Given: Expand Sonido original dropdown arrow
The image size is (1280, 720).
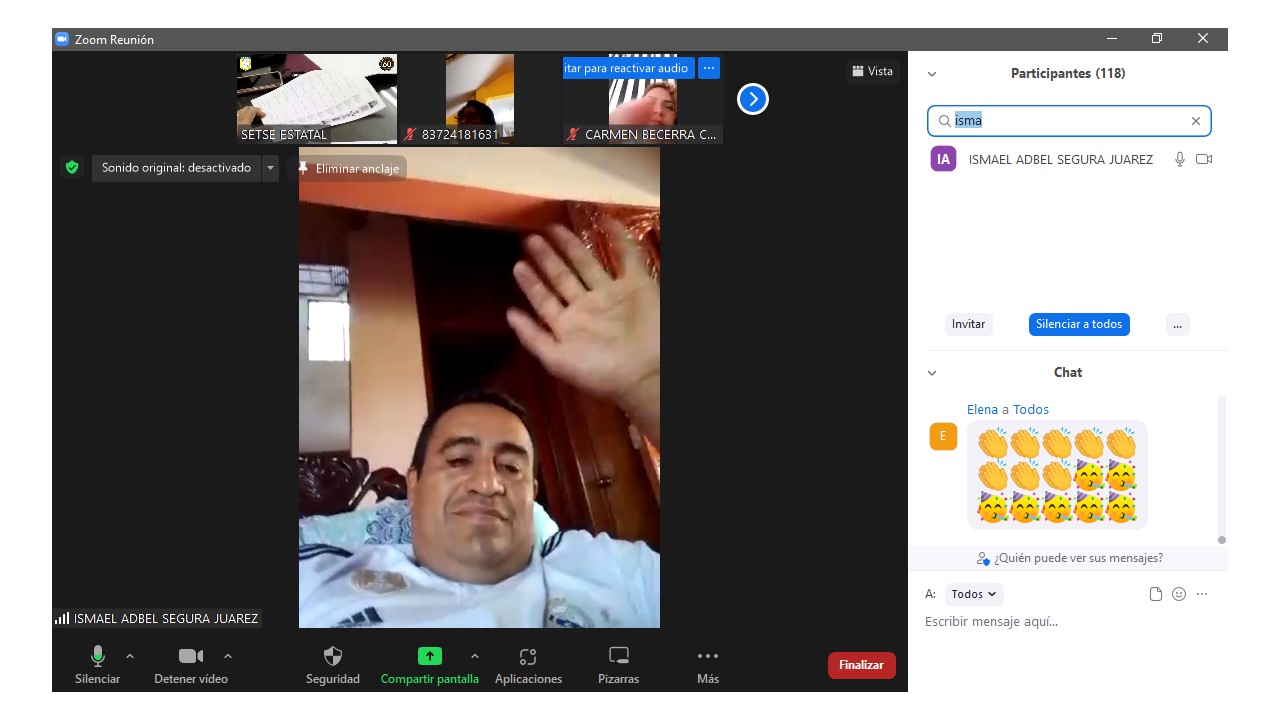Looking at the screenshot, I should coord(270,168).
